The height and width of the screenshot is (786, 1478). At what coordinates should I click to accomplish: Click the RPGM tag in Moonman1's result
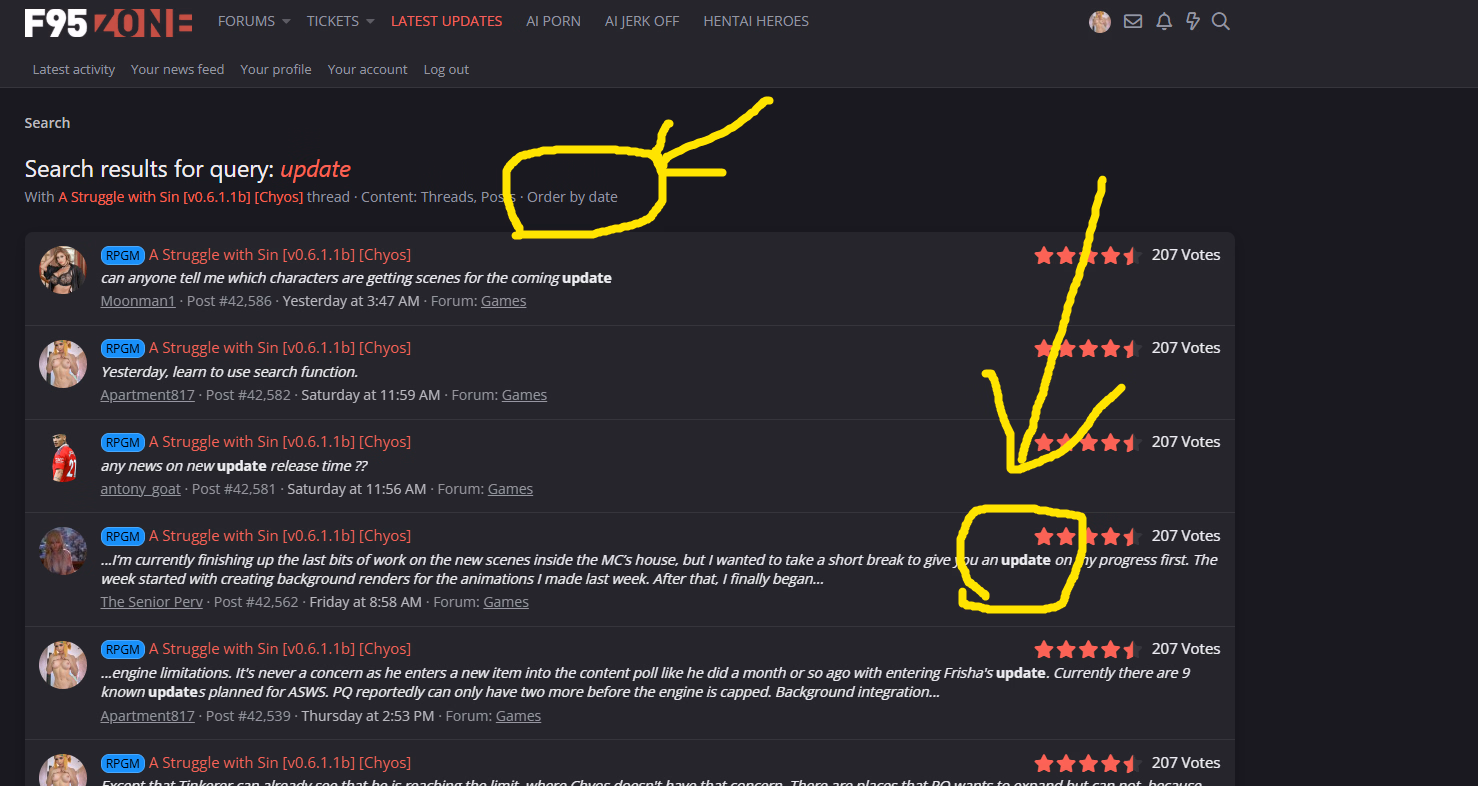point(123,255)
